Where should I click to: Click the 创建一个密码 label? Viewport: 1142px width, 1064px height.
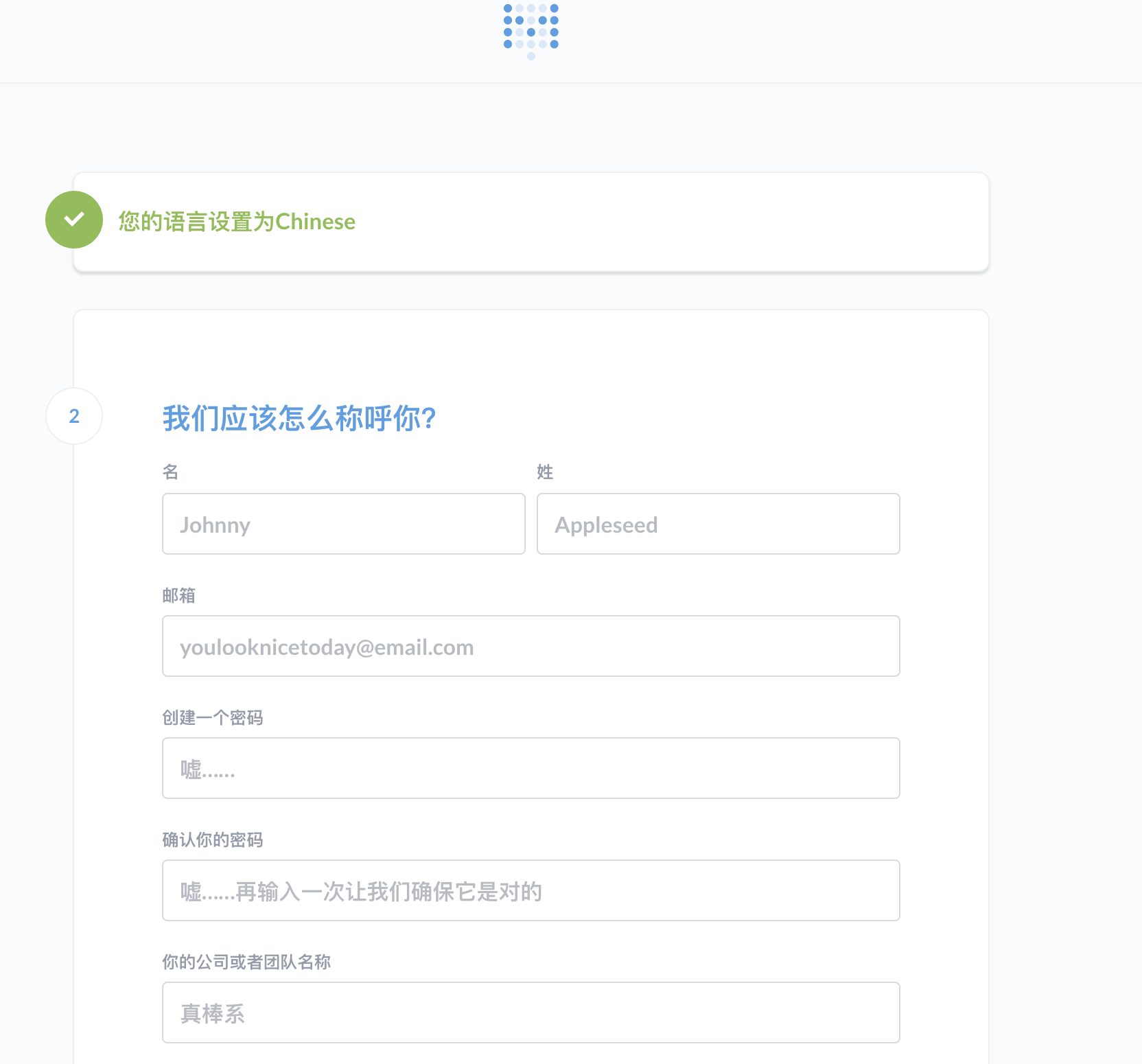[x=213, y=717]
